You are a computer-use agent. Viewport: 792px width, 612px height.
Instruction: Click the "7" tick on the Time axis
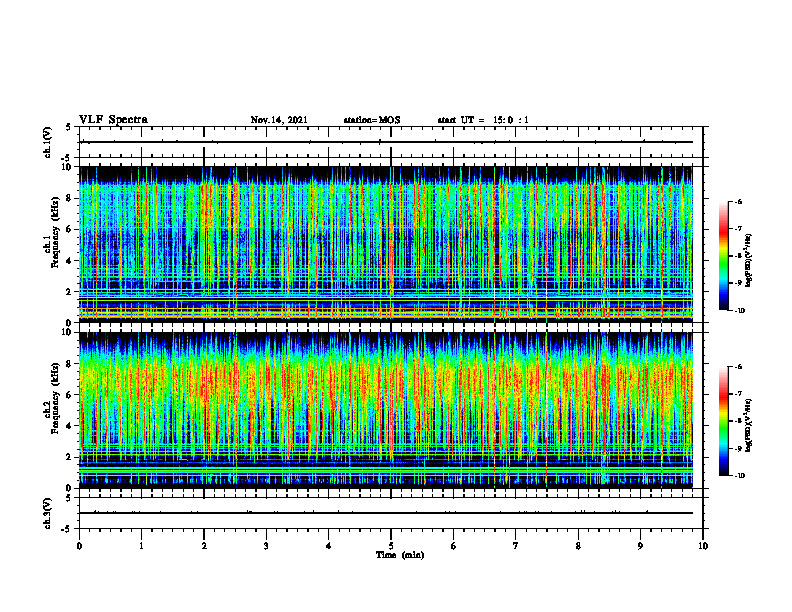(x=516, y=546)
